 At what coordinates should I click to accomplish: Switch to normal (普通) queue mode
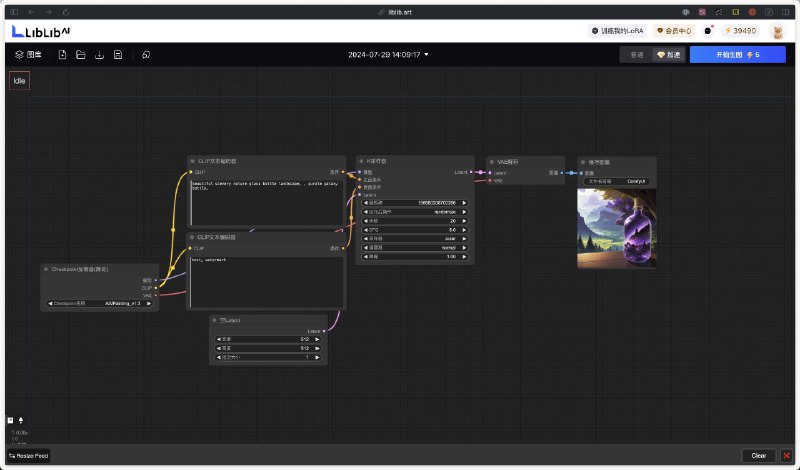(637, 55)
